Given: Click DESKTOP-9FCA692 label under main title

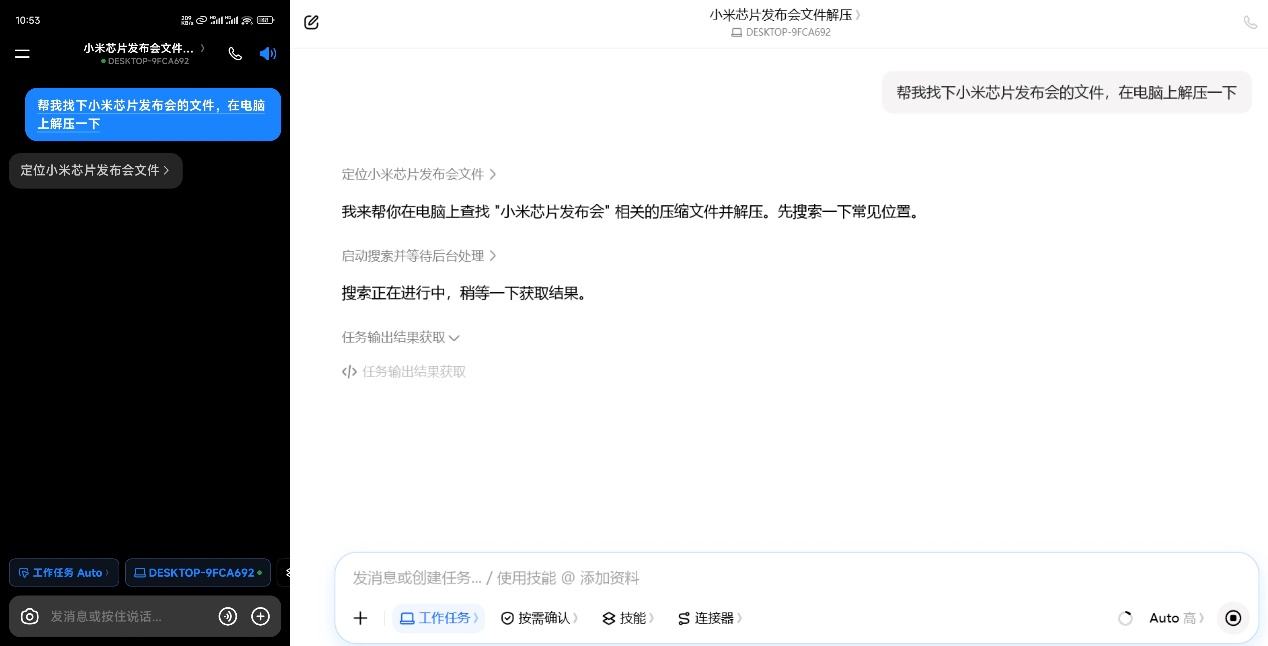Looking at the screenshot, I should click(x=781, y=32).
